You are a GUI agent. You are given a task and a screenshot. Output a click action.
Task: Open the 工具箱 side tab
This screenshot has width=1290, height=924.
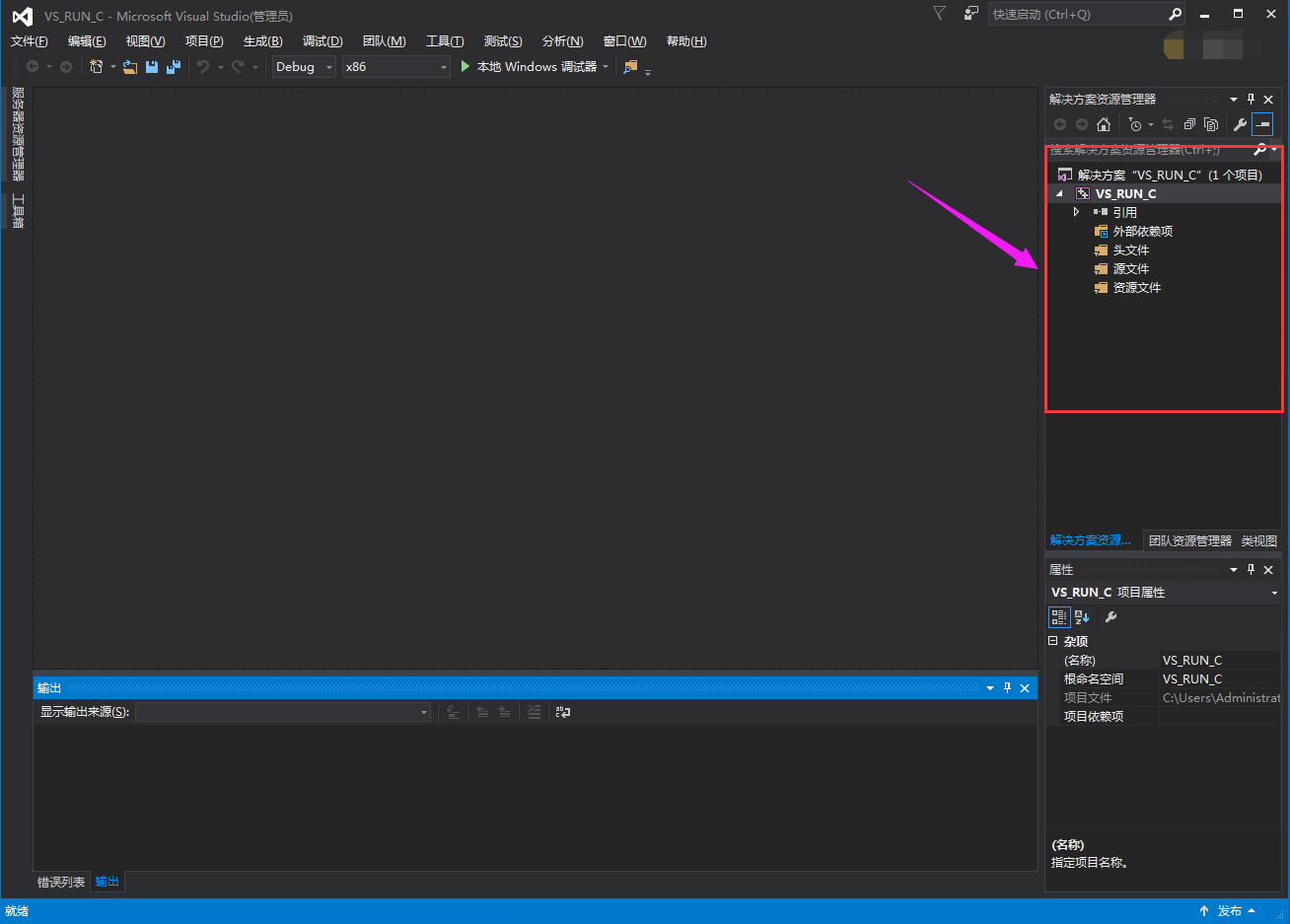(18, 211)
